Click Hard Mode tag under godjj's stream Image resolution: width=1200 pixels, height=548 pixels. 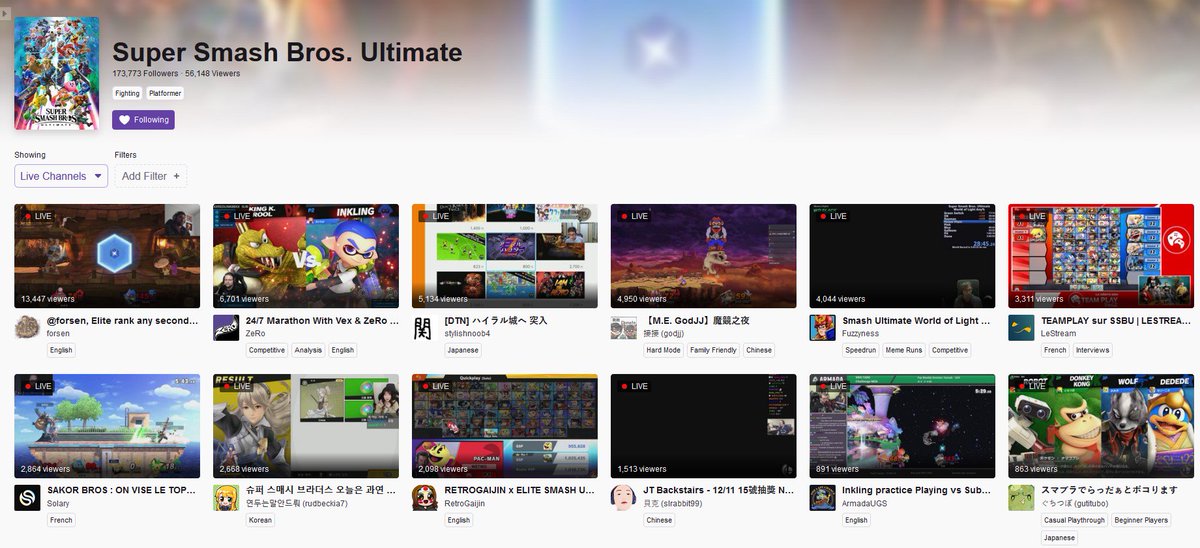pyautogui.click(x=663, y=350)
